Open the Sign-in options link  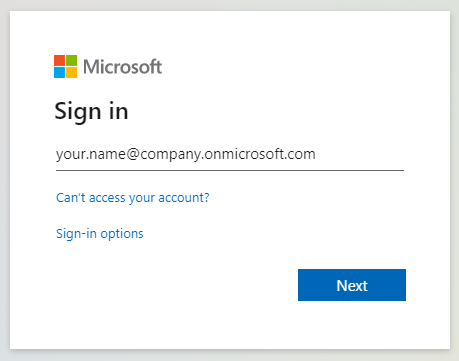point(100,234)
